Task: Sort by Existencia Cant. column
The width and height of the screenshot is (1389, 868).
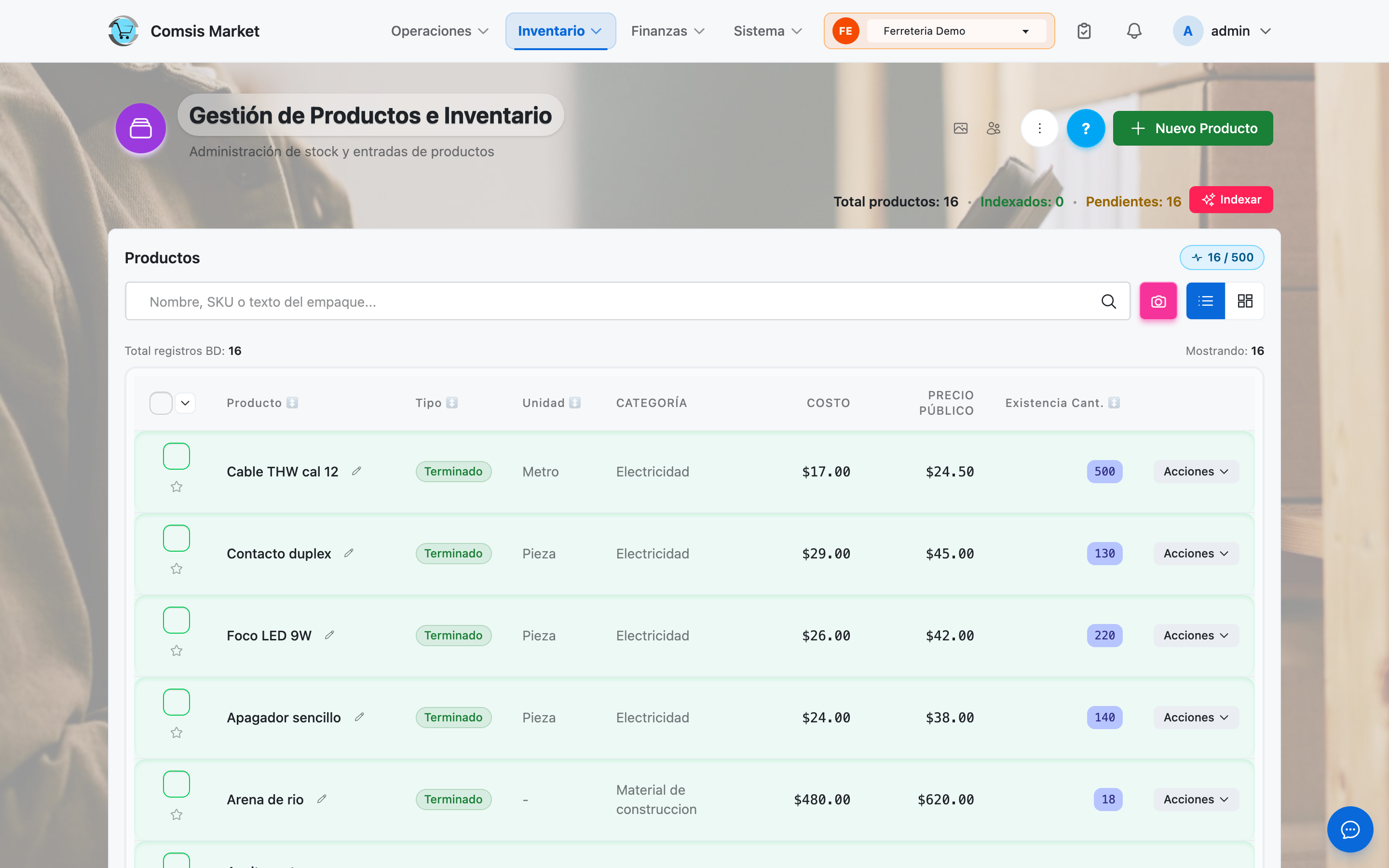Action: click(x=1062, y=403)
